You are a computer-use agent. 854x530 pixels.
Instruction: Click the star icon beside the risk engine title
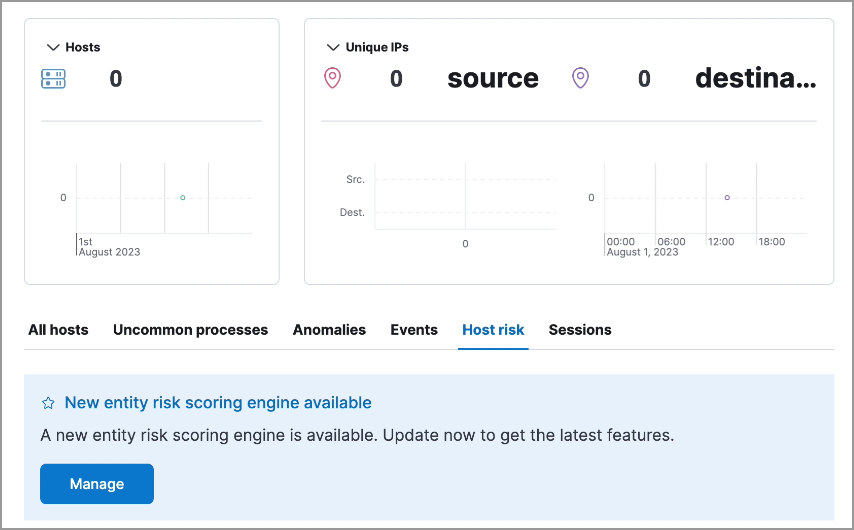tap(48, 403)
